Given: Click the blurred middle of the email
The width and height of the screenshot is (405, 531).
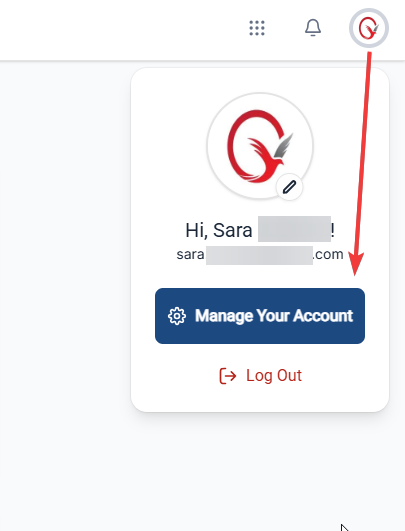Looking at the screenshot, I should [259, 255].
